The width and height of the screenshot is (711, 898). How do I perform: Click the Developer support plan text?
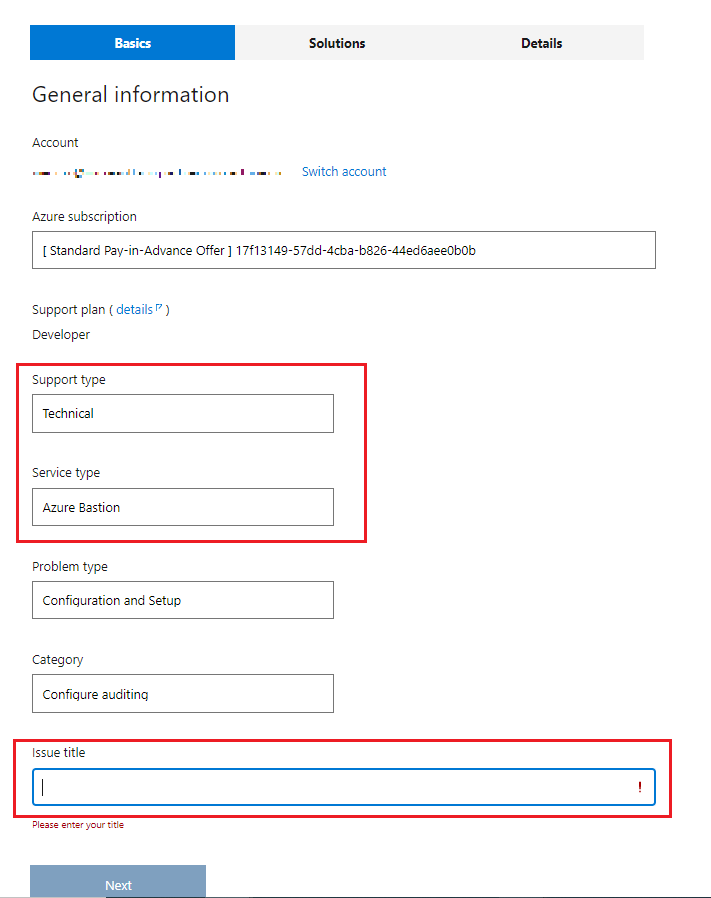pyautogui.click(x=61, y=335)
